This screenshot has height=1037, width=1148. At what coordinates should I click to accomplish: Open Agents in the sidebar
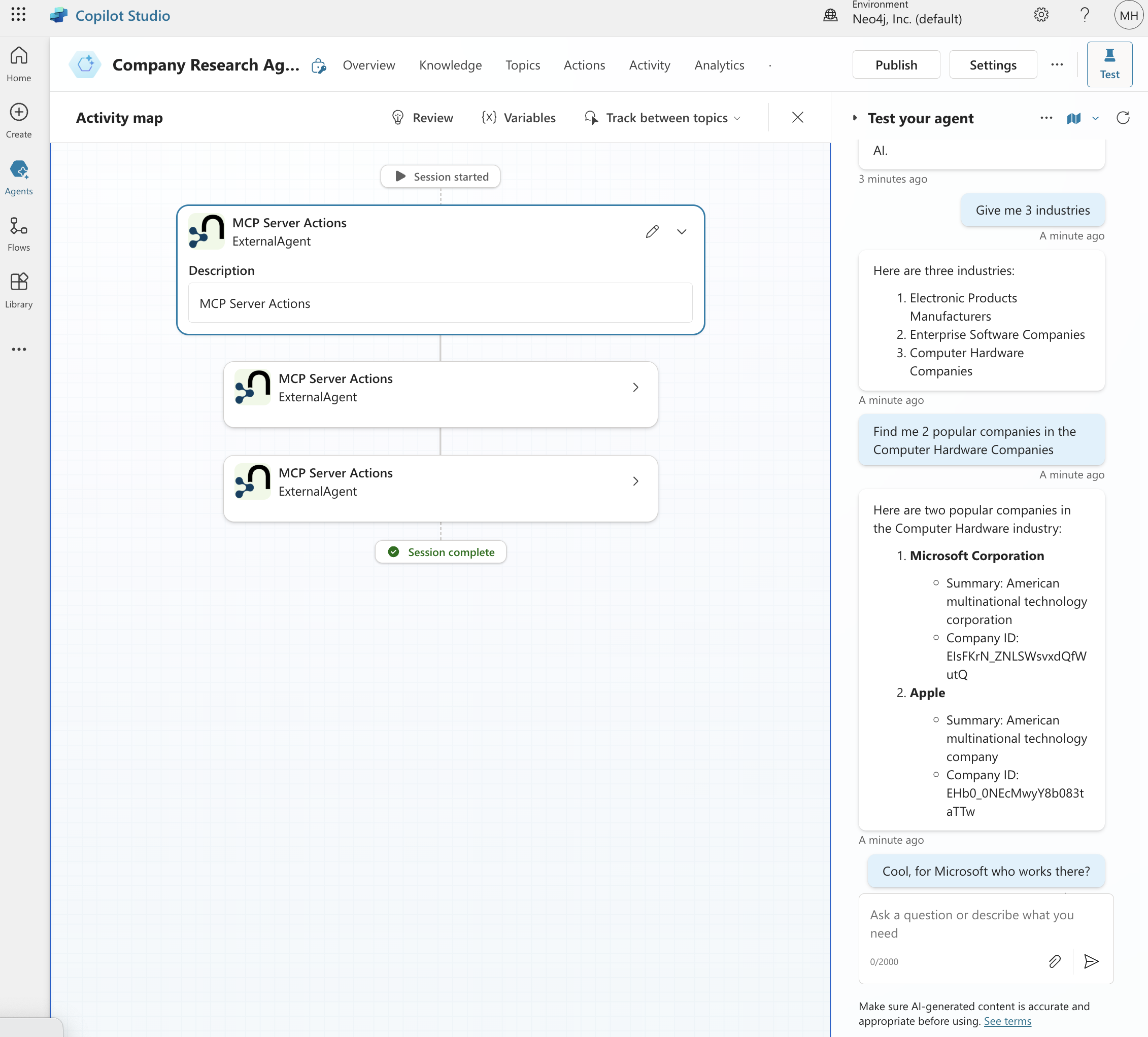click(x=19, y=178)
